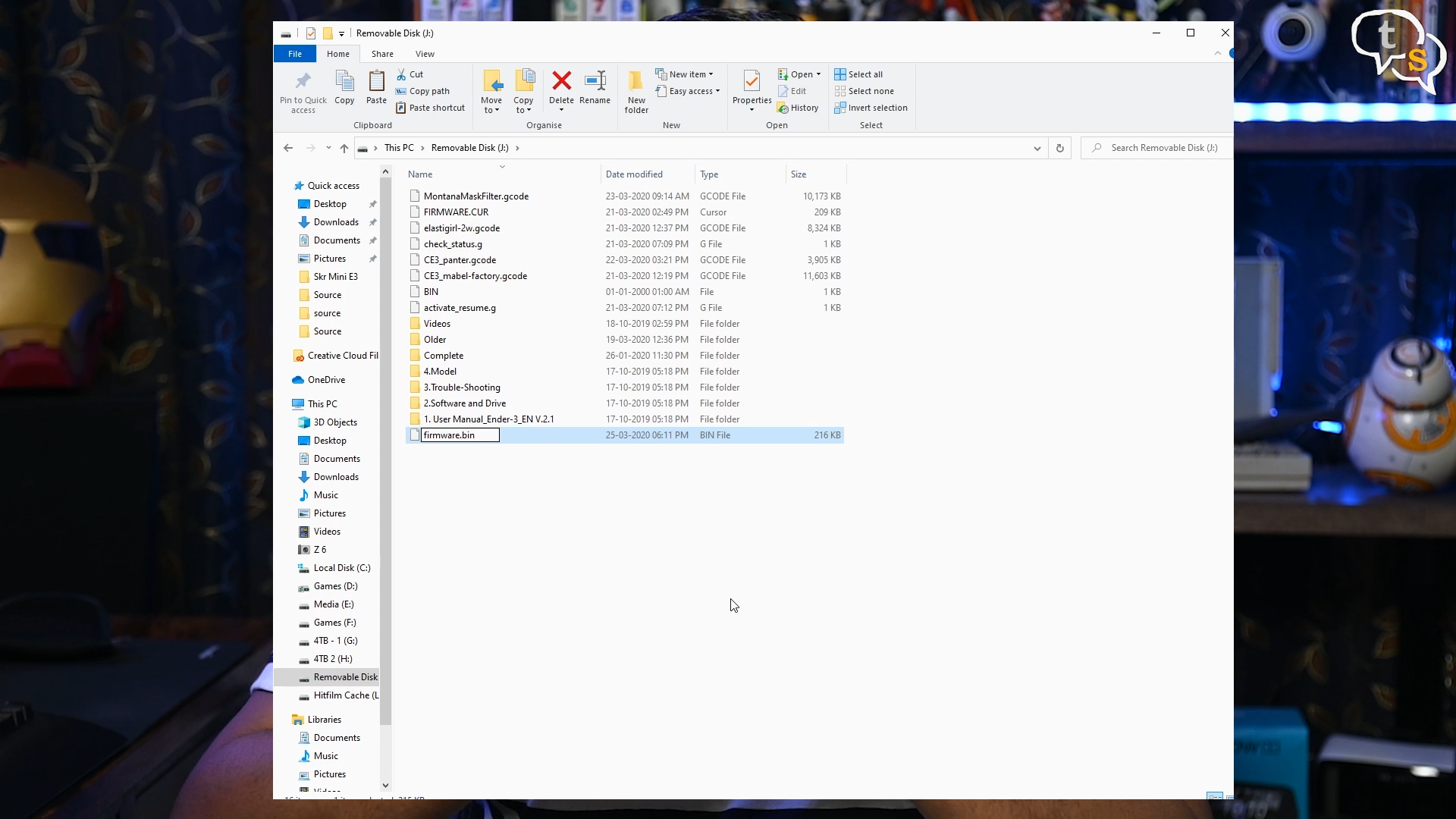This screenshot has width=1456, height=819.
Task: Open the New item dropdown
Action: (684, 74)
